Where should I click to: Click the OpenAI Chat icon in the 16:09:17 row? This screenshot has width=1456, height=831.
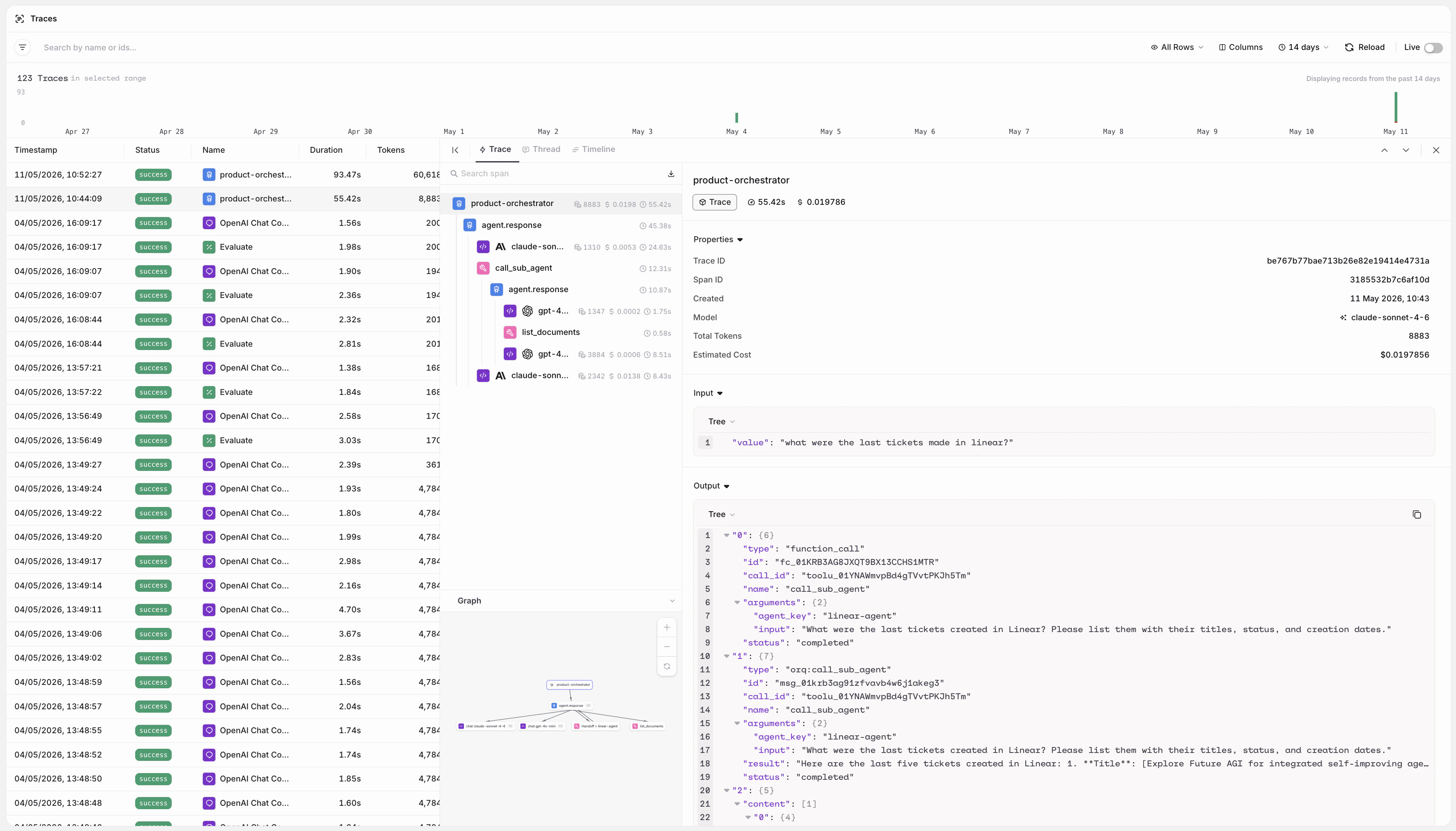209,223
